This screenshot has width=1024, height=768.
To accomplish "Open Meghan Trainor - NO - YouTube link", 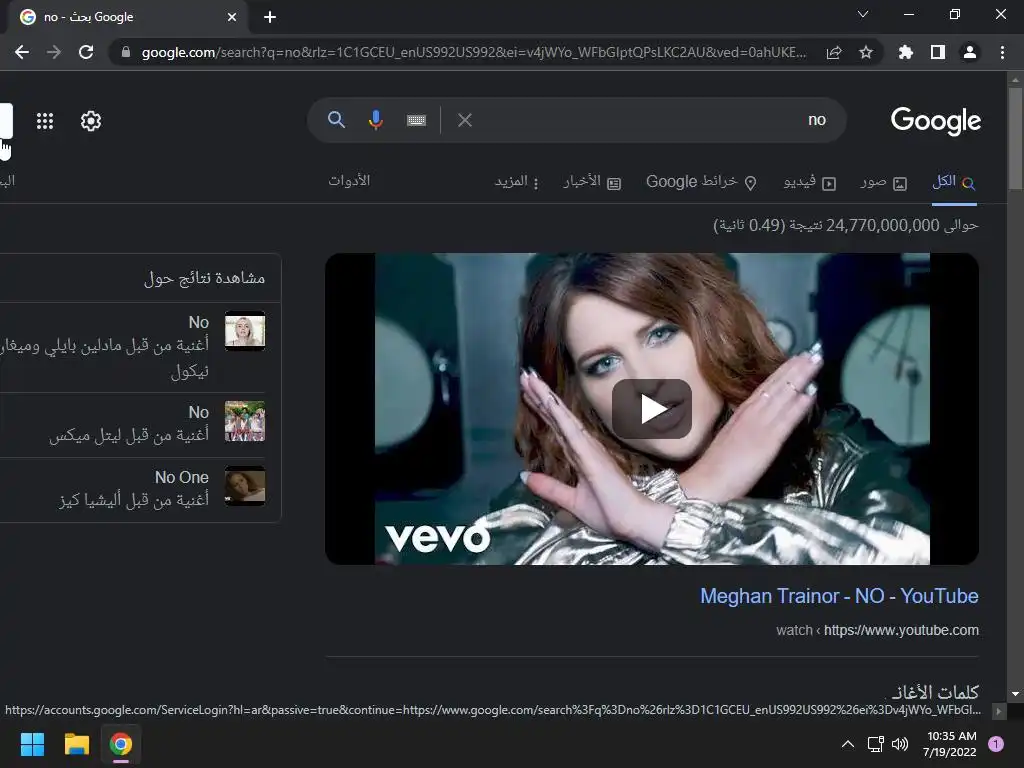I will coord(839,596).
